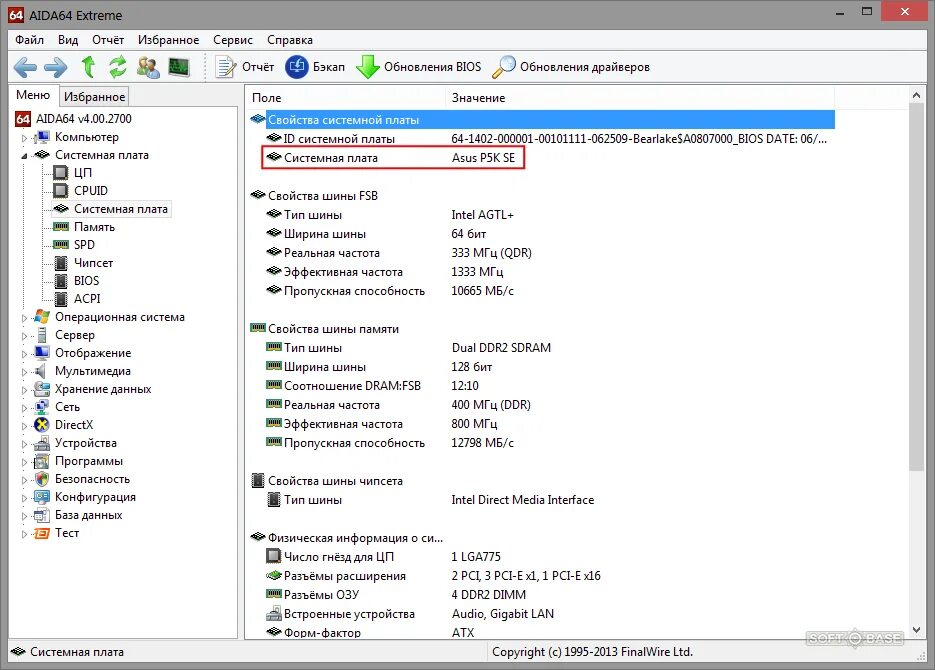Expand the Компьютер tree node
The width and height of the screenshot is (935, 670).
(x=24, y=138)
